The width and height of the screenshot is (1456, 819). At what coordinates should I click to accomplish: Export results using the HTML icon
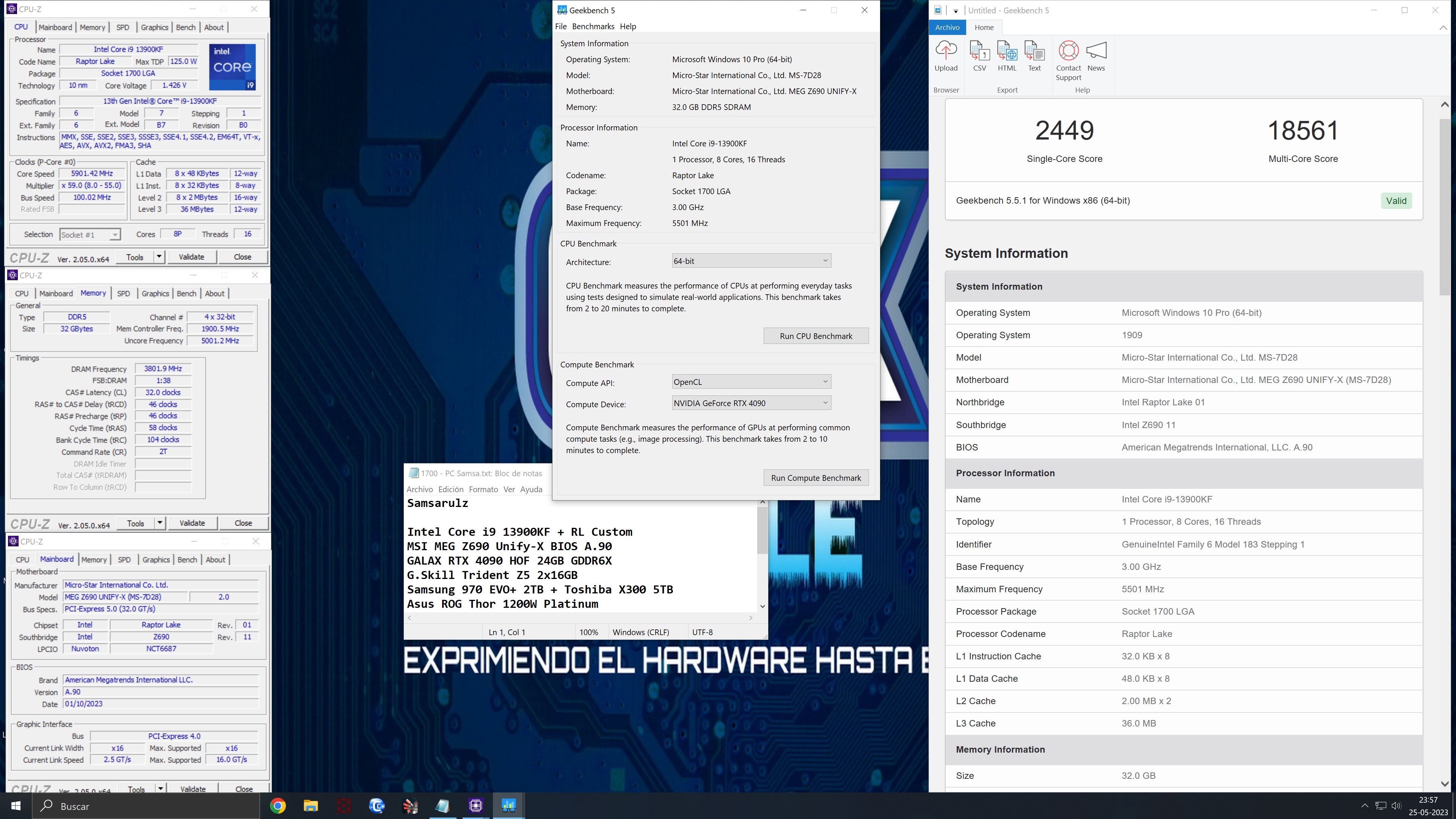coord(1007,56)
